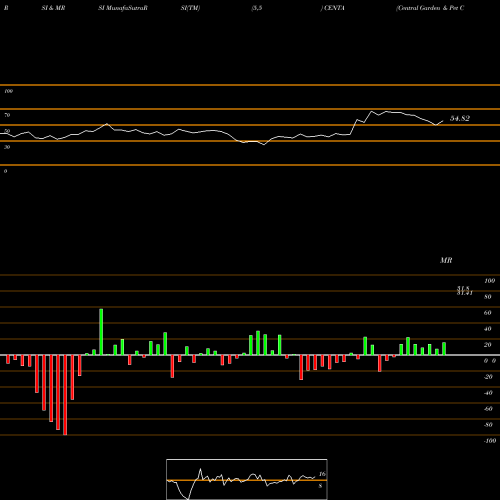The image size is (500, 500).
Task: Click the 'SI & MR' header text
Action: pyautogui.click(x=53, y=8)
